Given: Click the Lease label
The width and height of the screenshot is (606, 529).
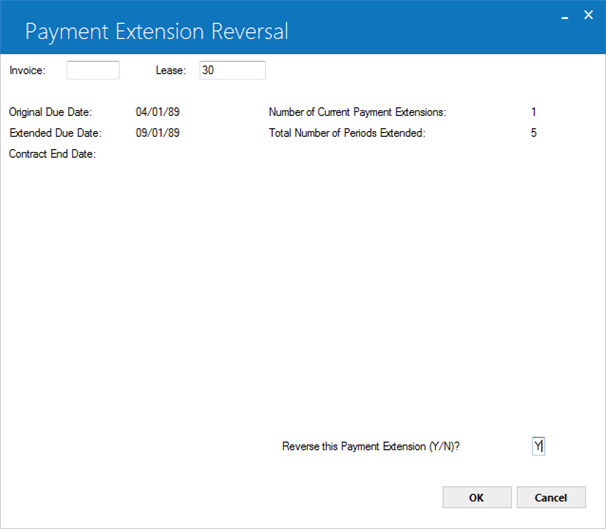Looking at the screenshot, I should click(171, 70).
